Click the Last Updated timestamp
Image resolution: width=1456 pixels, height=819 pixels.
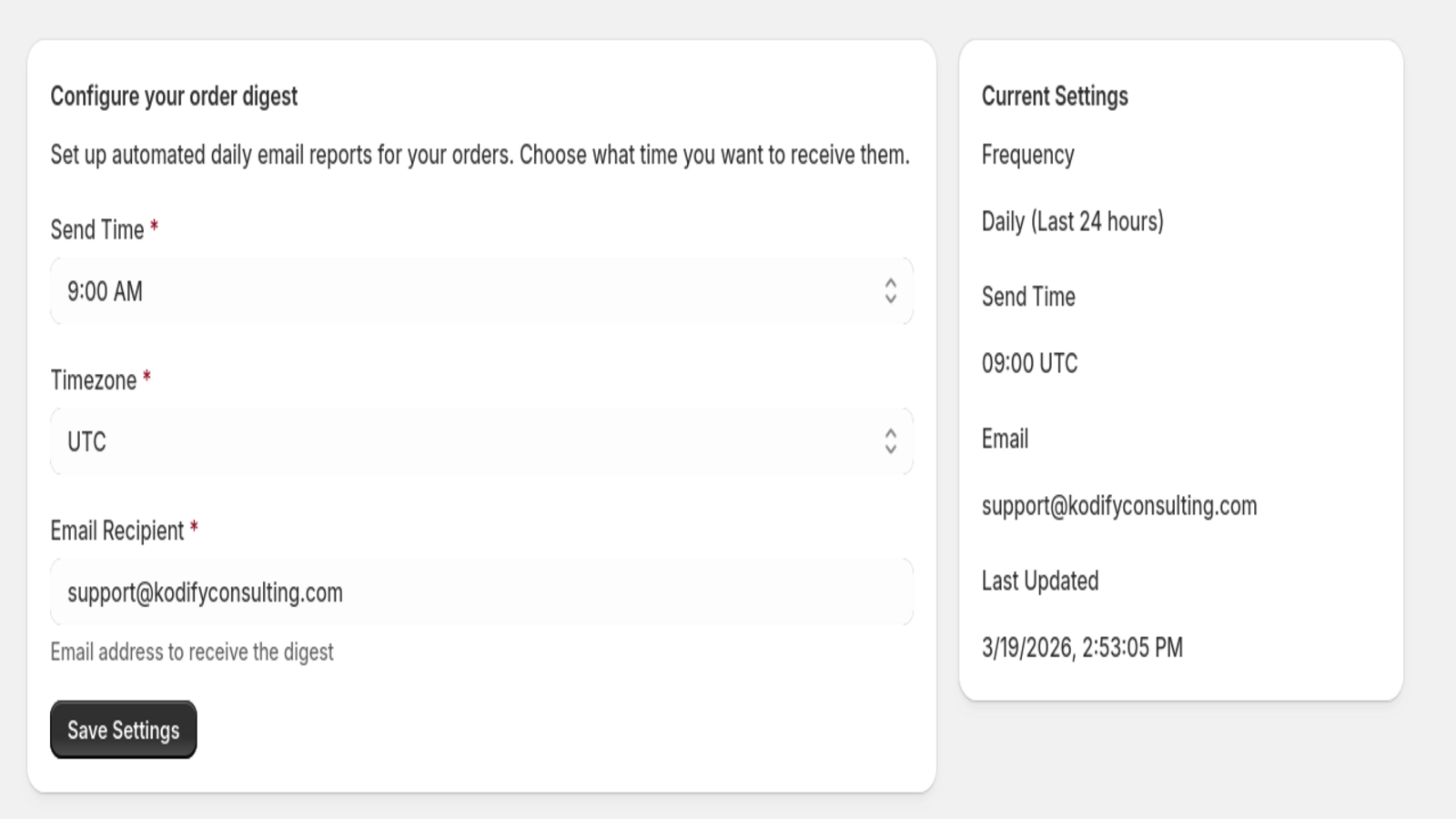pos(1082,648)
